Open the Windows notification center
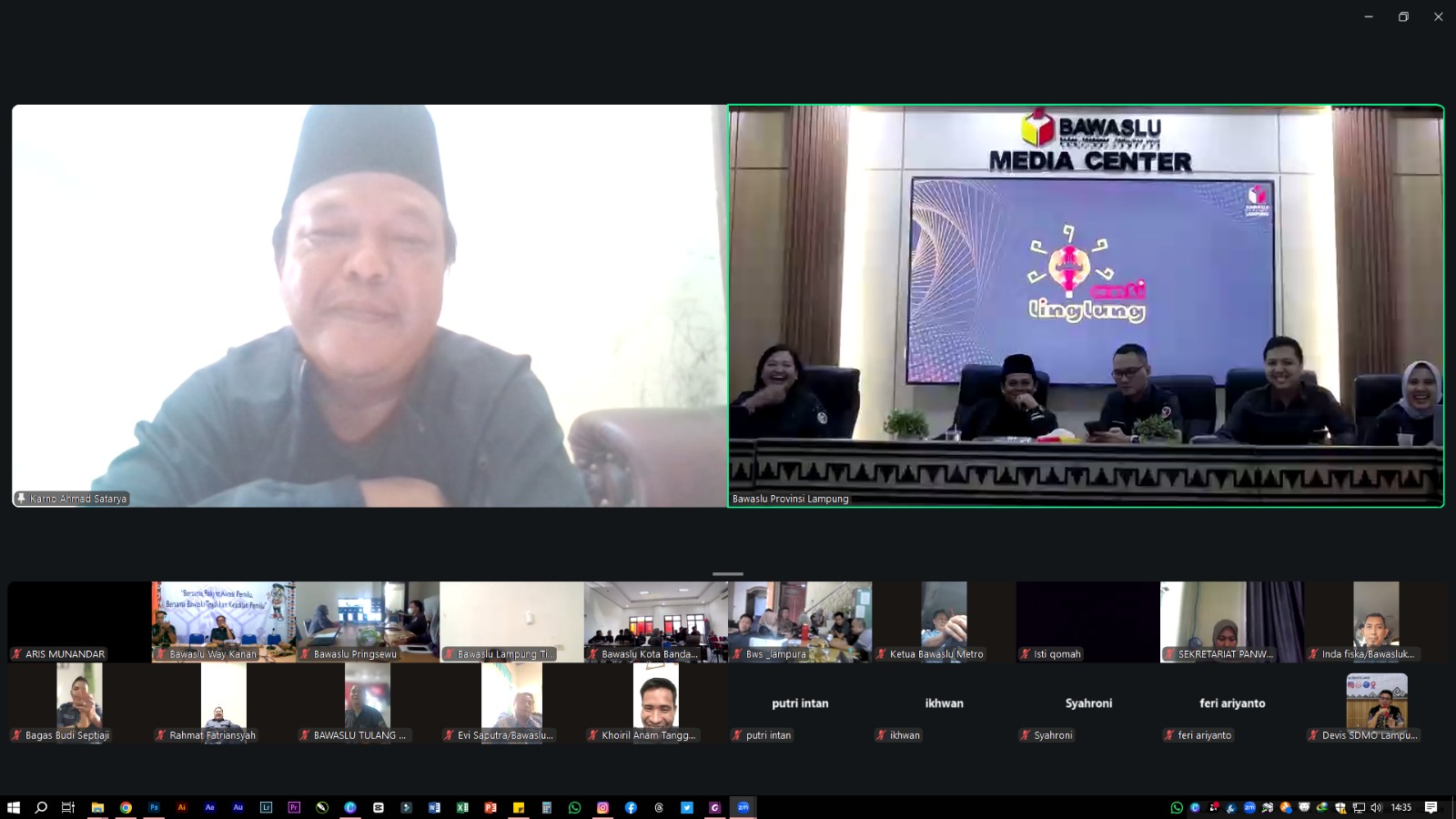 click(x=1431, y=807)
